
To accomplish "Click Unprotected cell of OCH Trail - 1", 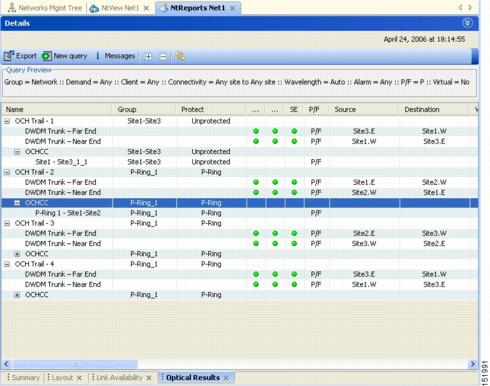I will tap(211, 121).
